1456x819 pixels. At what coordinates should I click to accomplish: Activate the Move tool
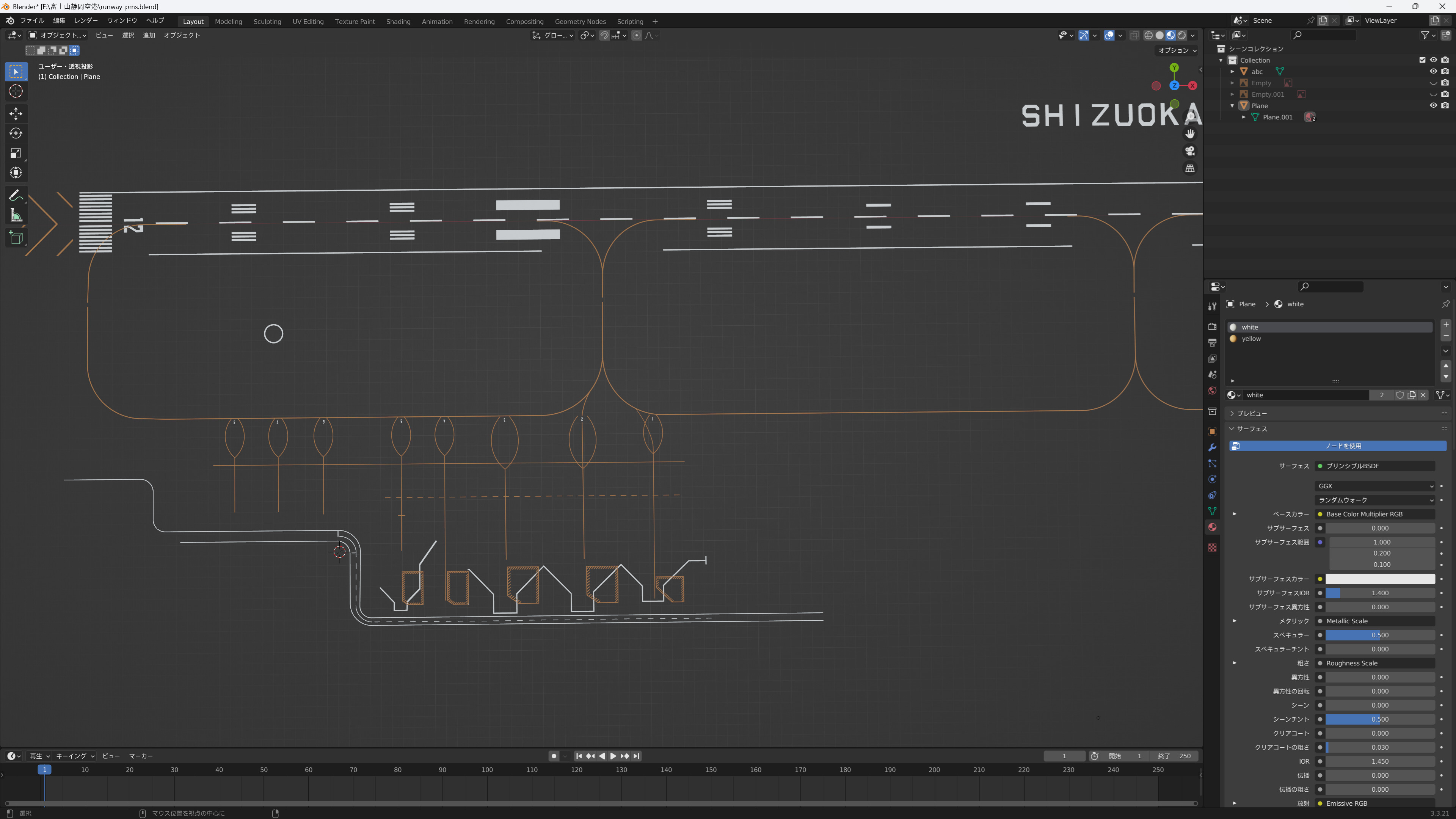[x=16, y=114]
